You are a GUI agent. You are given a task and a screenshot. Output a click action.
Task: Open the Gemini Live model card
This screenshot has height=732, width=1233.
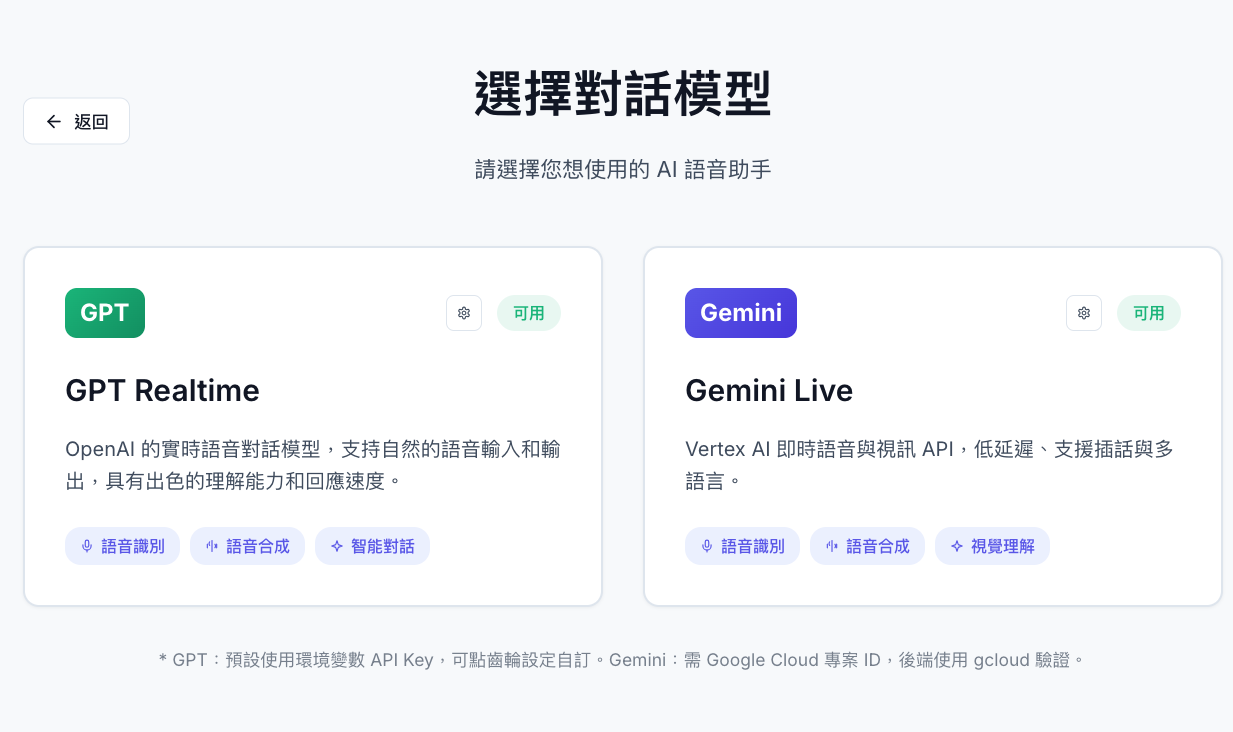(x=932, y=425)
